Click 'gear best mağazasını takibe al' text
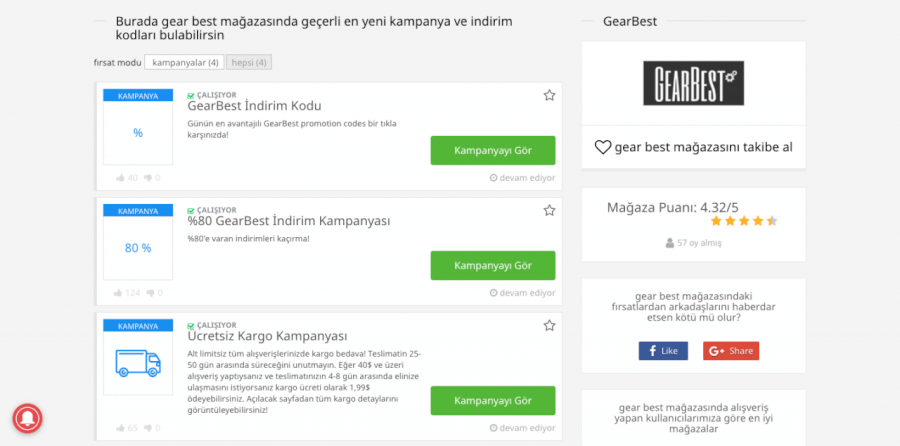The image size is (900, 446). click(703, 148)
